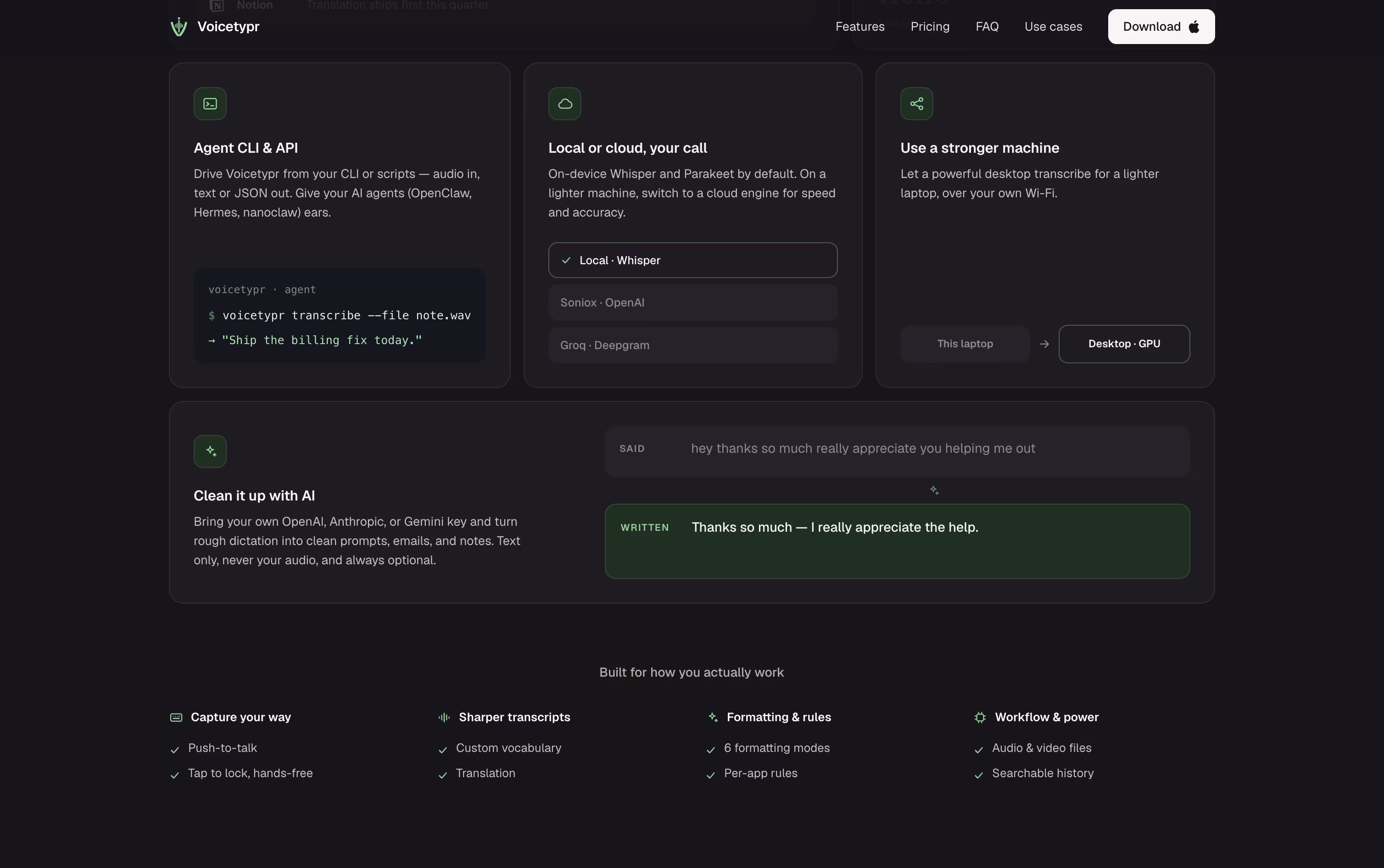This screenshot has height=868, width=1384.
Task: Click the Use a stronger machine heading
Action: click(980, 148)
